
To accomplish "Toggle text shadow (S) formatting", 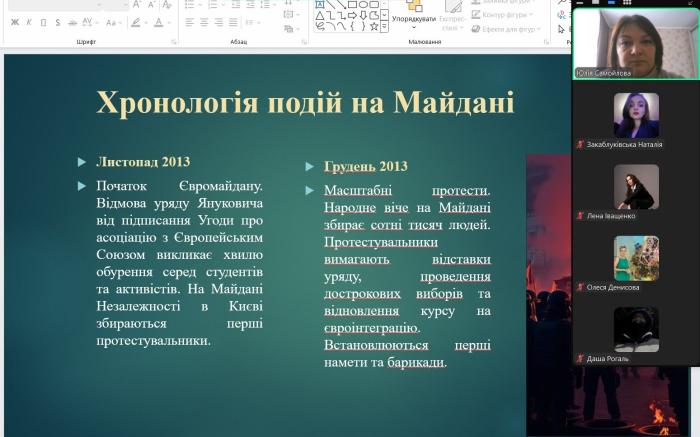I will 59,22.
